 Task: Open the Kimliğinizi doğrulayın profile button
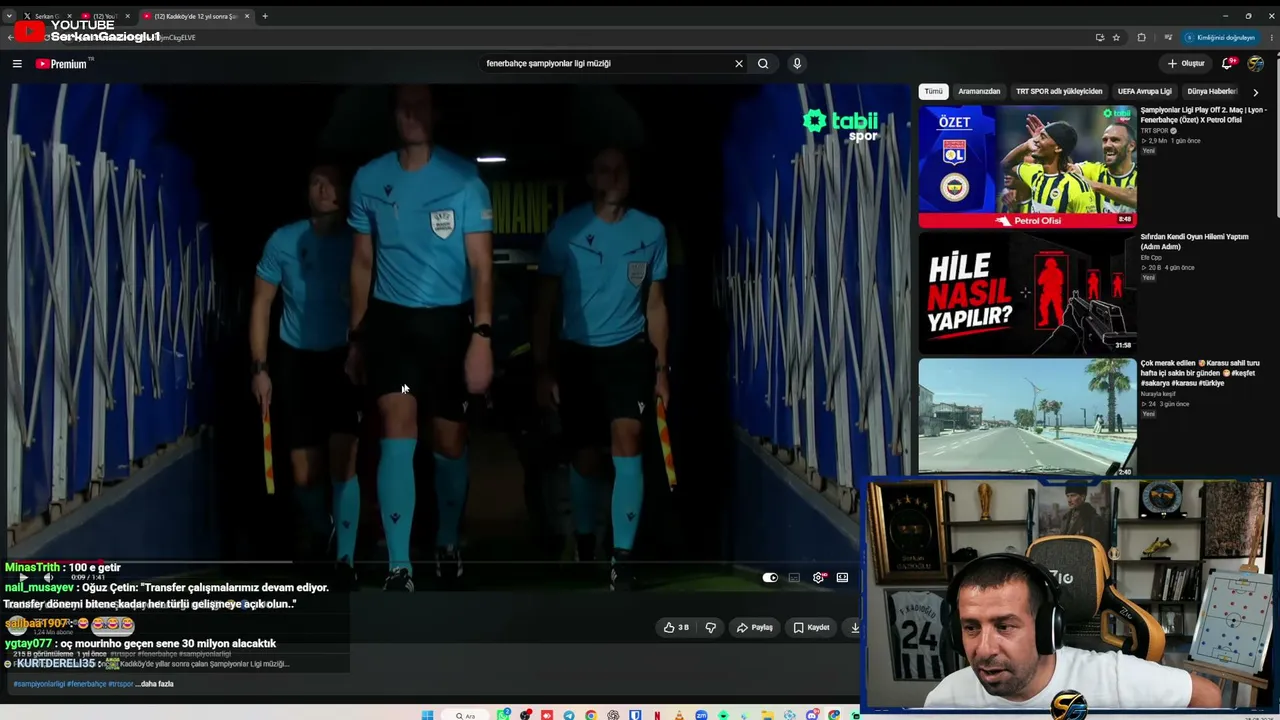(1220, 38)
